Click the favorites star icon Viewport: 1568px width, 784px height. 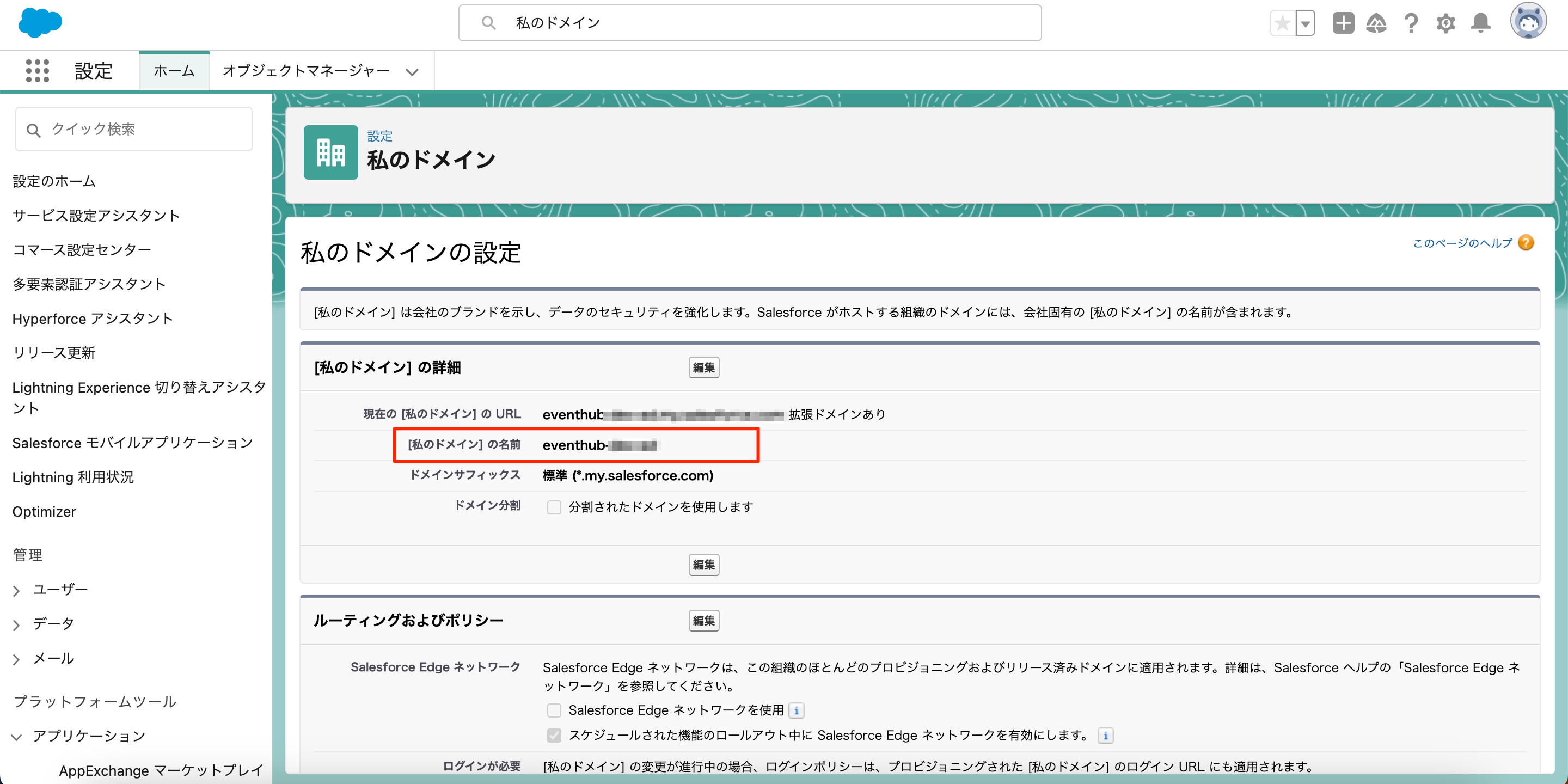click(1283, 24)
